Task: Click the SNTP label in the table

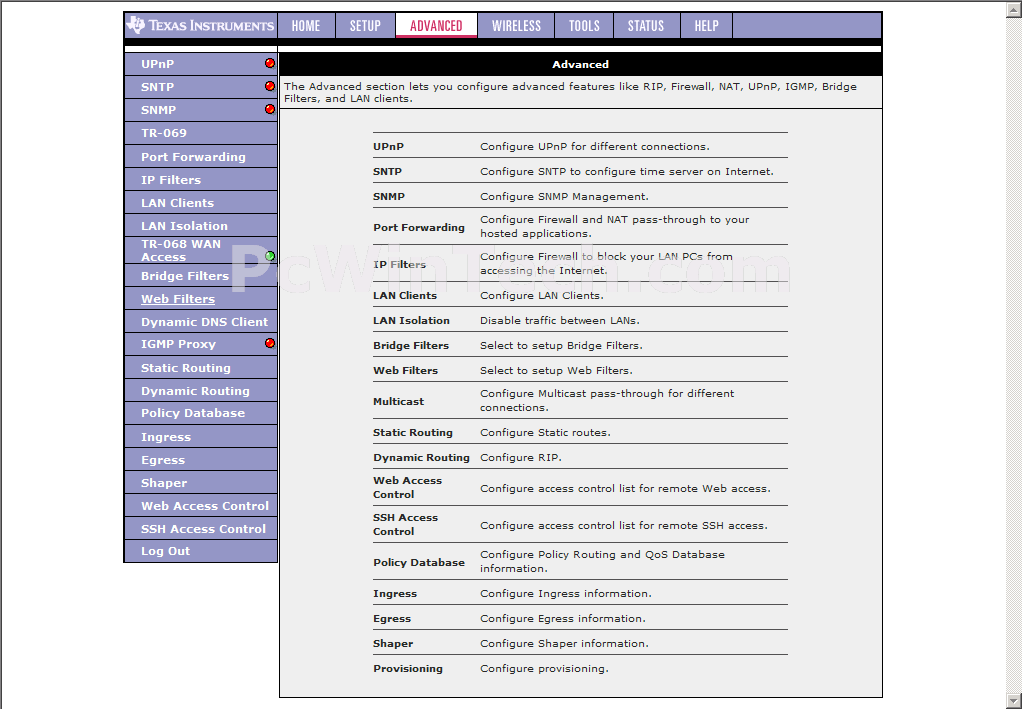Action: click(387, 171)
